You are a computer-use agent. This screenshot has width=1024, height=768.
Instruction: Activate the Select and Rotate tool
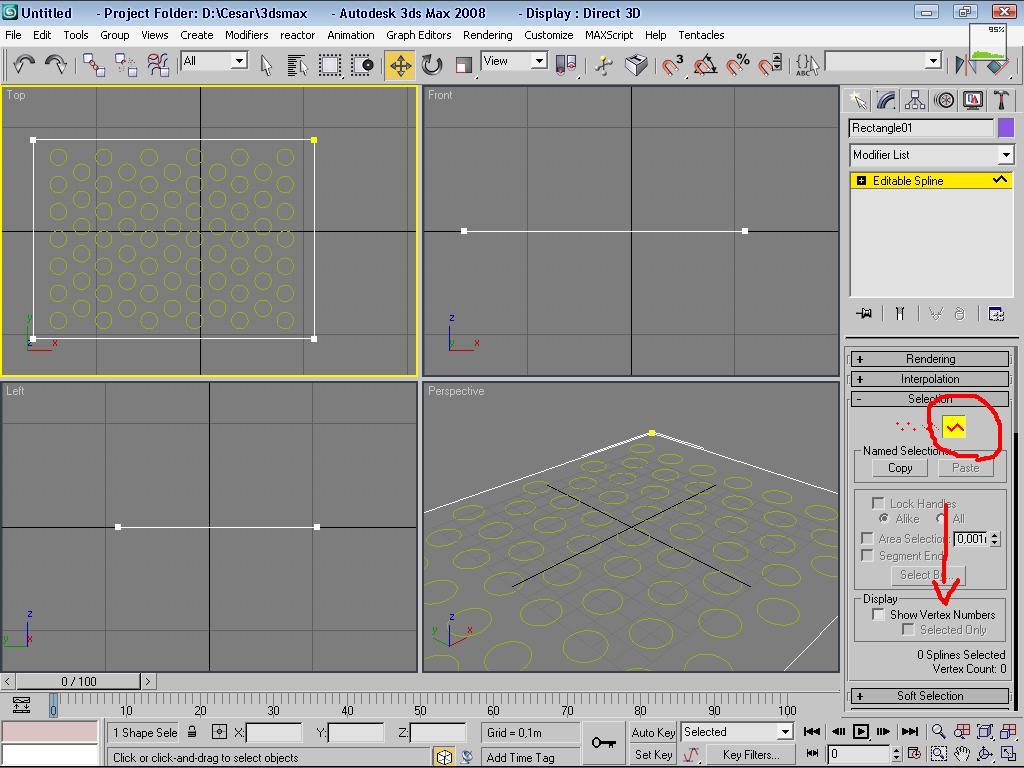pyautogui.click(x=432, y=65)
